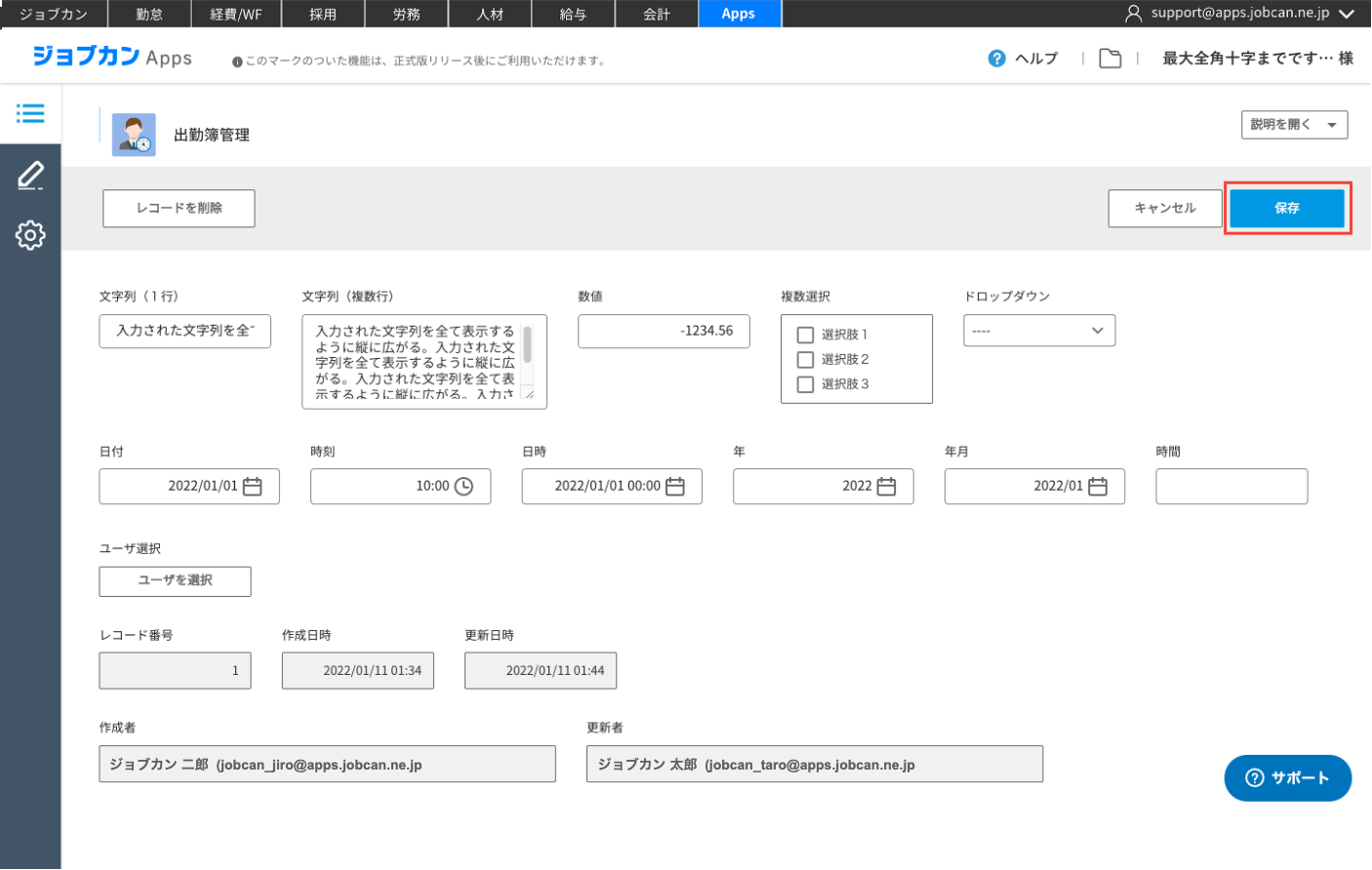Select the pencil edit icon in sidebar
Viewport: 1372px width, 870px height.
[x=30, y=176]
